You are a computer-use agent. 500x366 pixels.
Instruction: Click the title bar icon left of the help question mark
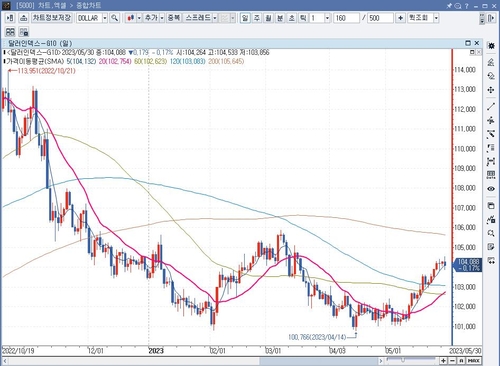(458, 5)
